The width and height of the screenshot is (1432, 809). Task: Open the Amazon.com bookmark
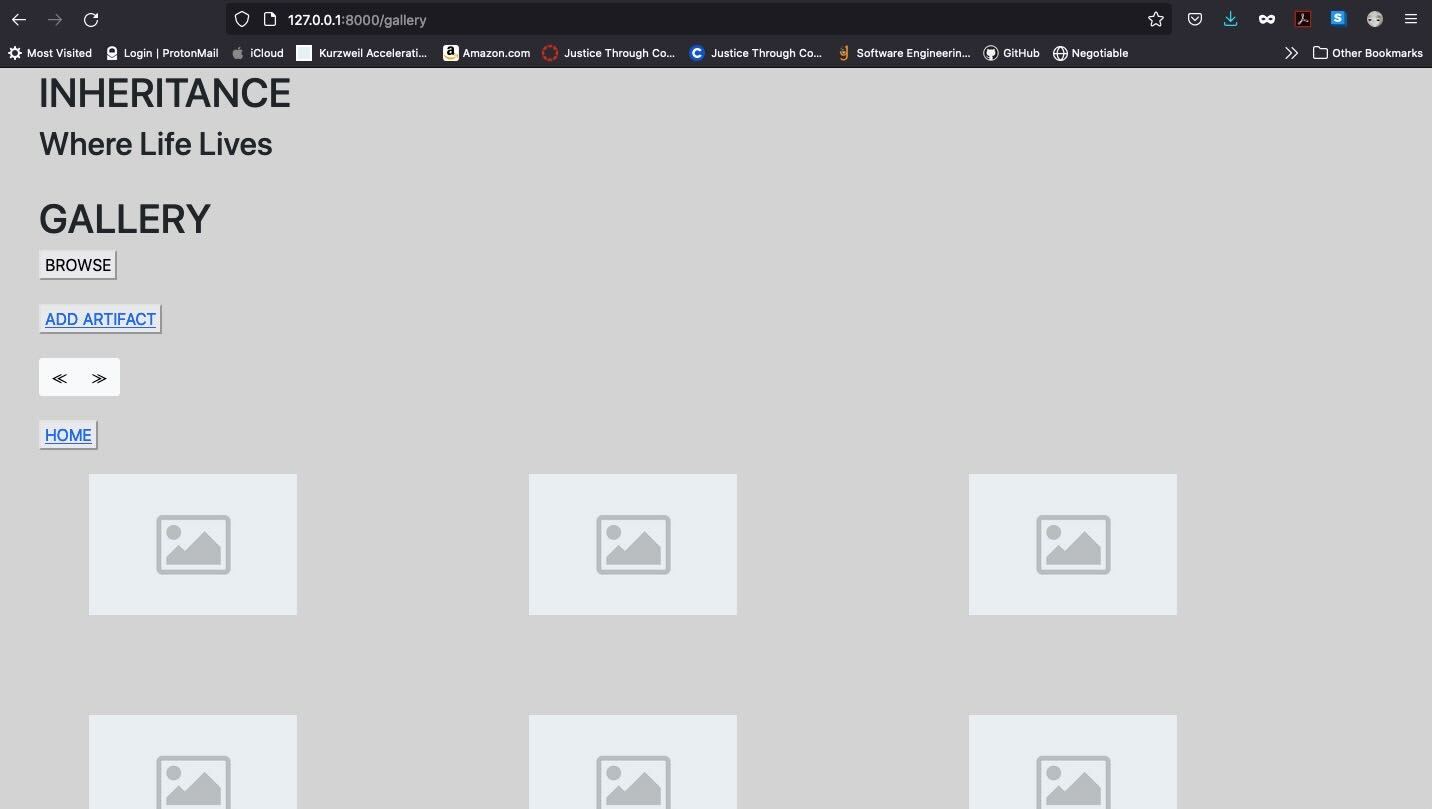click(x=487, y=53)
